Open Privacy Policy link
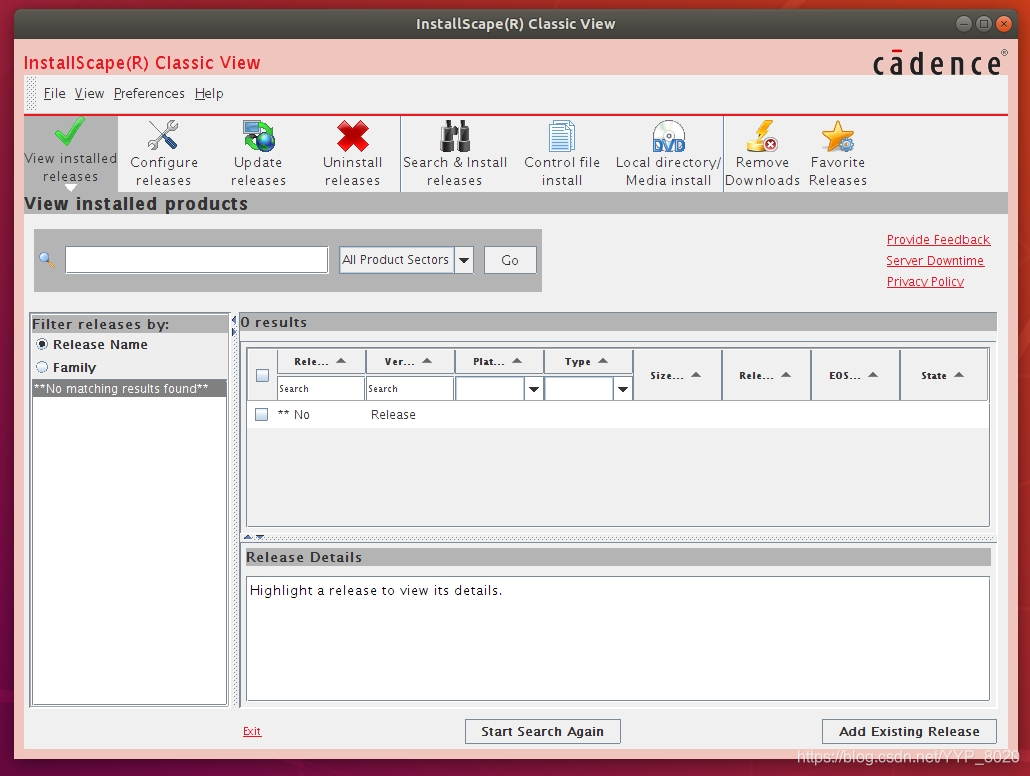1030x776 pixels. pos(925,281)
